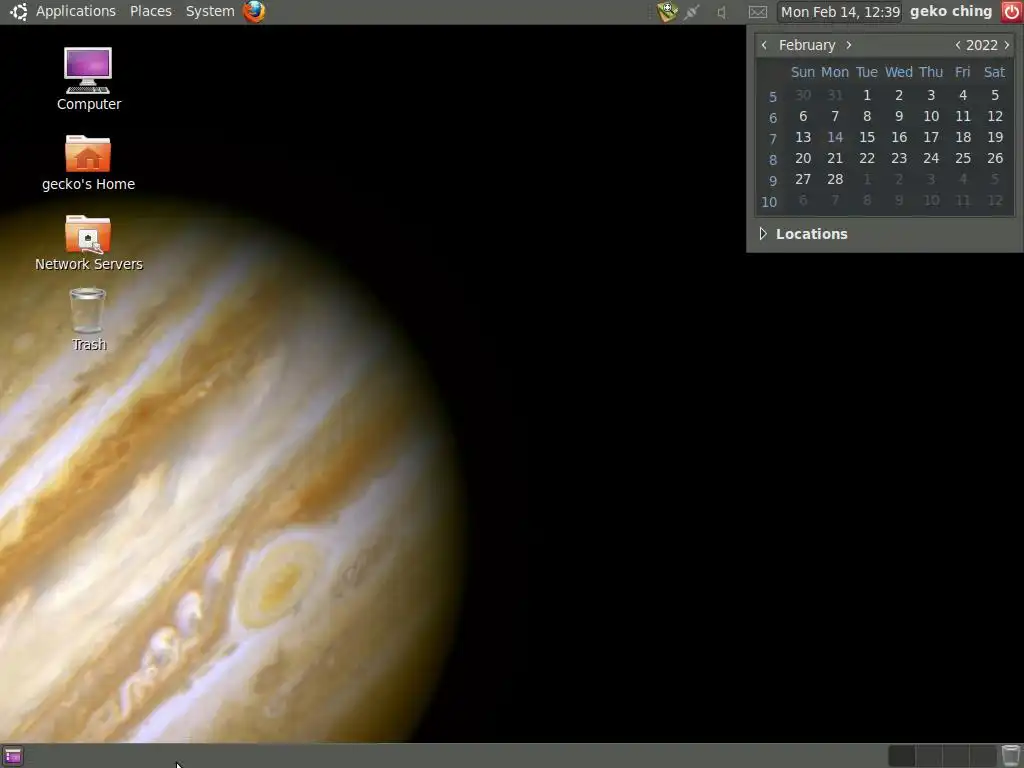Viewport: 1024px width, 768px height.
Task: Switch to the third workspace
Action: click(955, 756)
